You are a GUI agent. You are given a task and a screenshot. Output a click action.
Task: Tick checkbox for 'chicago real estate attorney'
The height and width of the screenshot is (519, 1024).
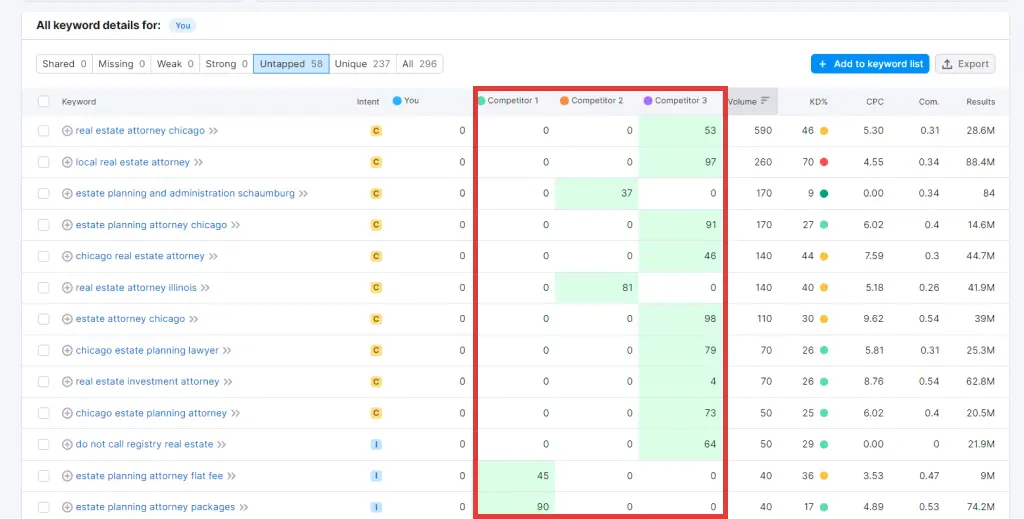(x=43, y=256)
